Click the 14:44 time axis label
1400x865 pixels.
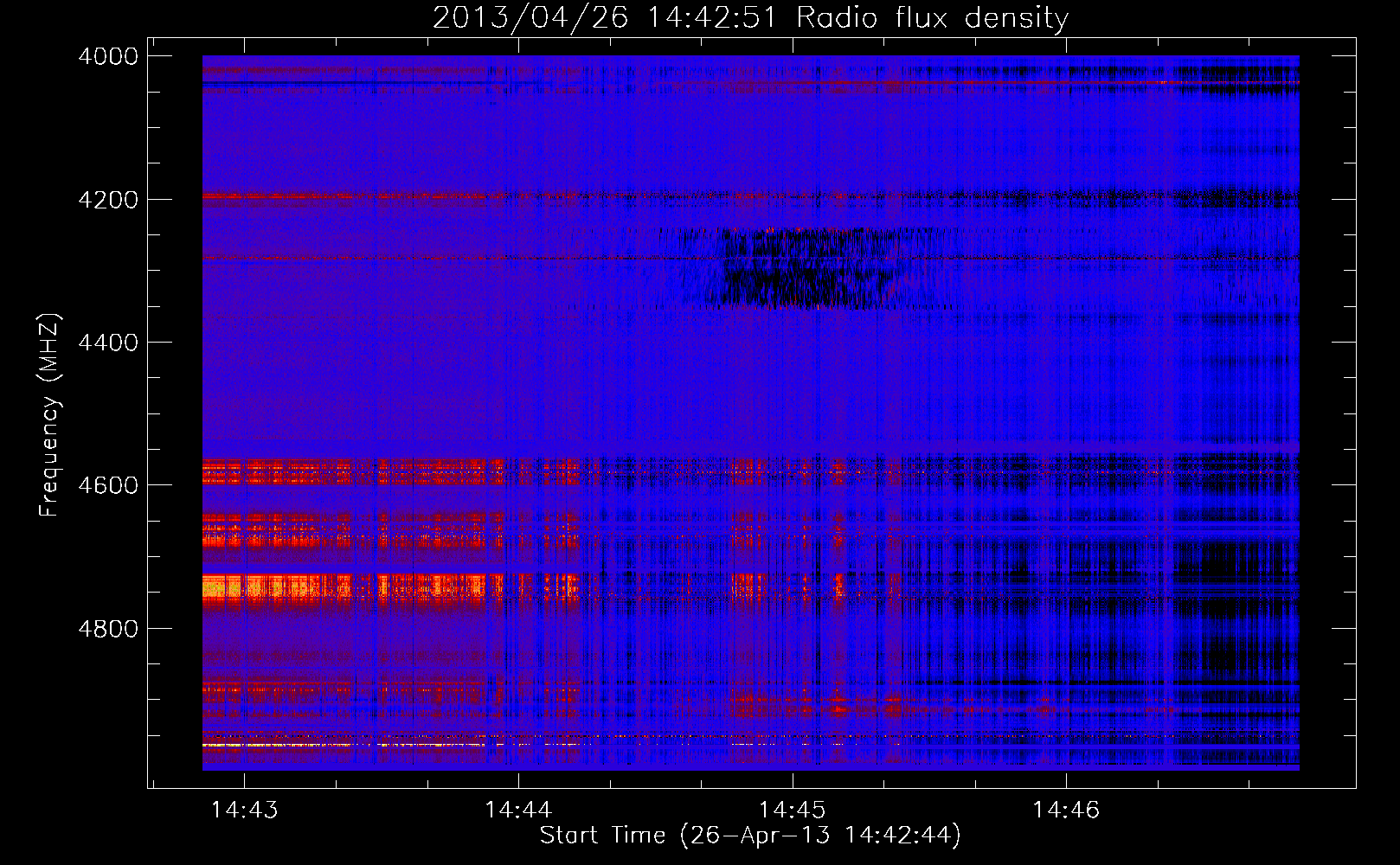(518, 810)
